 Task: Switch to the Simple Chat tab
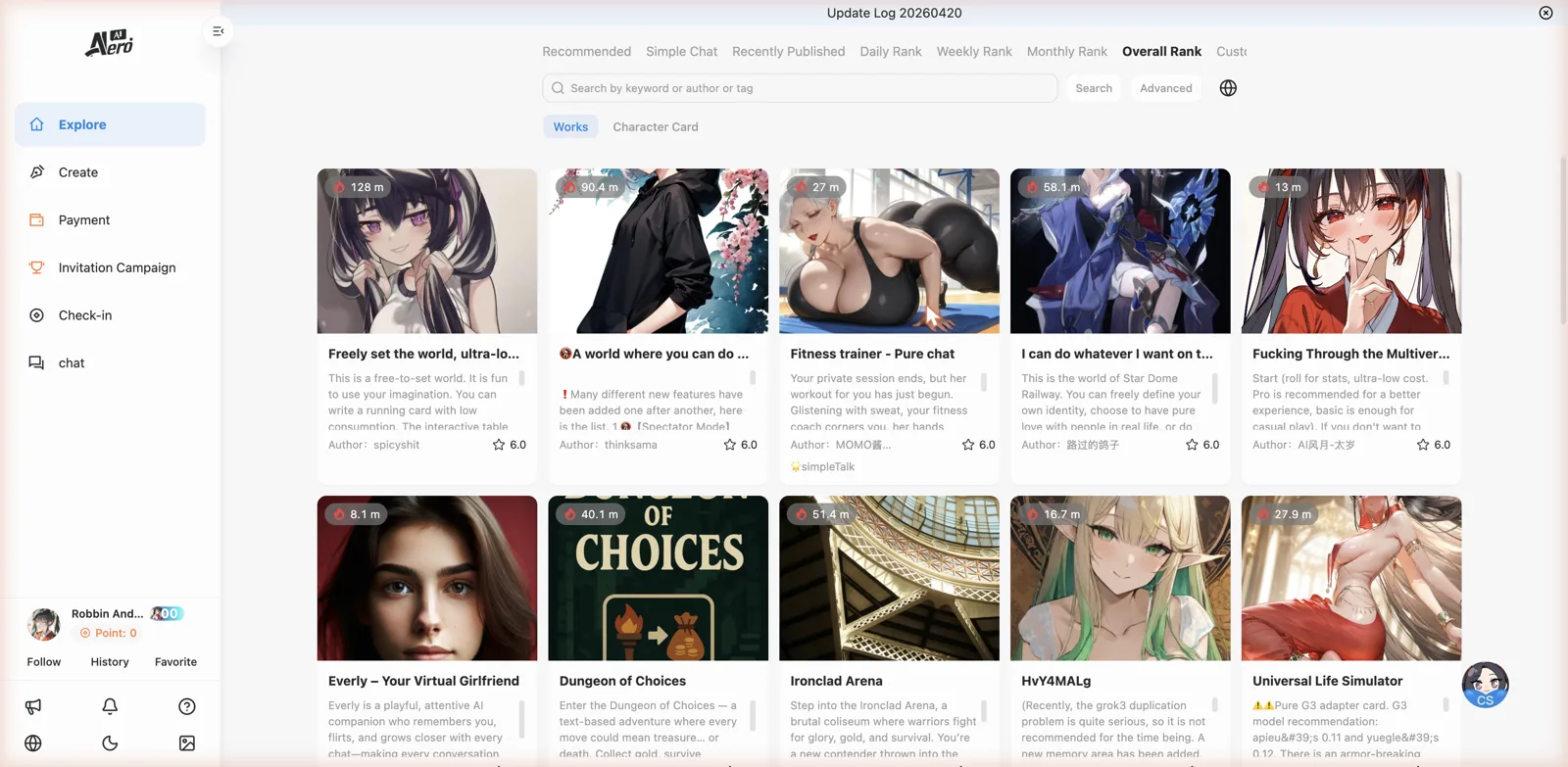[x=681, y=51]
